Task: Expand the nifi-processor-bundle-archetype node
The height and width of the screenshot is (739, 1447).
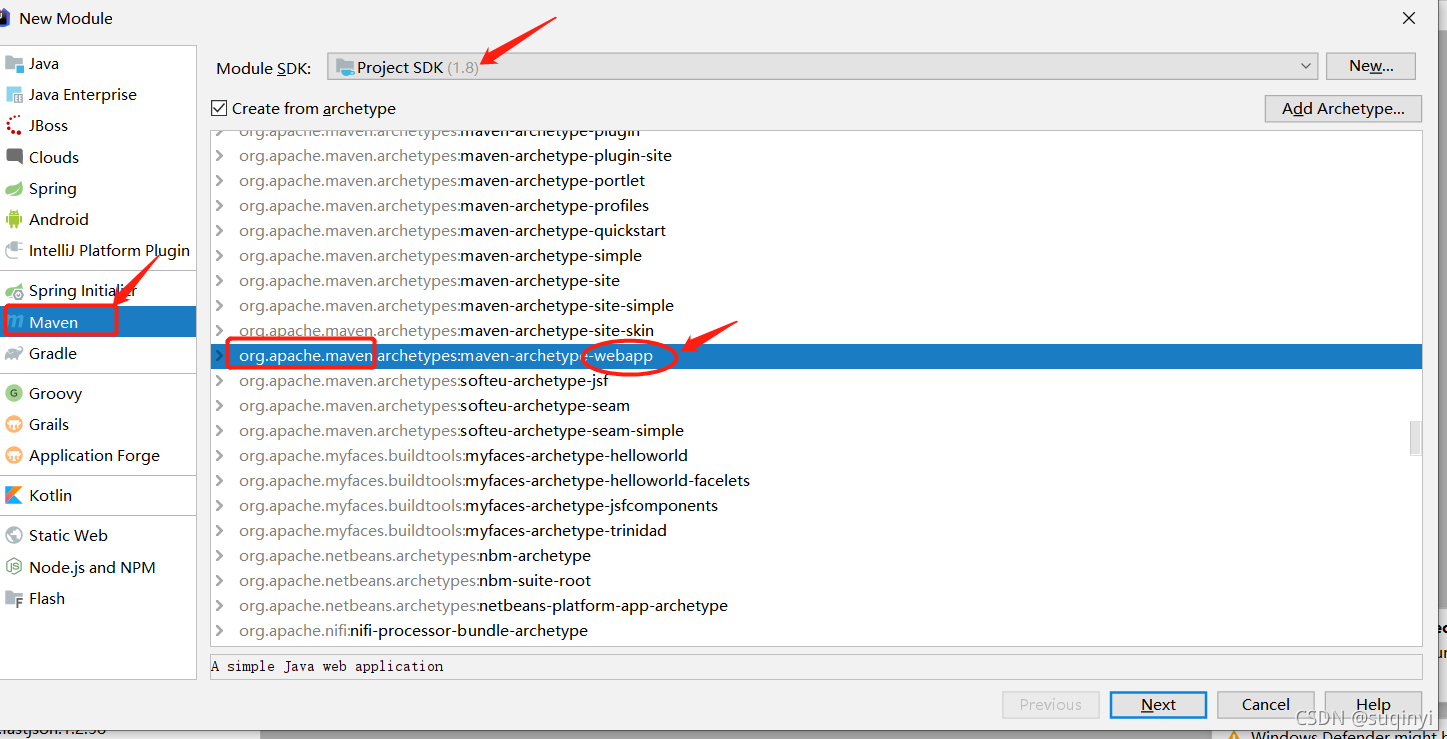Action: tap(220, 631)
